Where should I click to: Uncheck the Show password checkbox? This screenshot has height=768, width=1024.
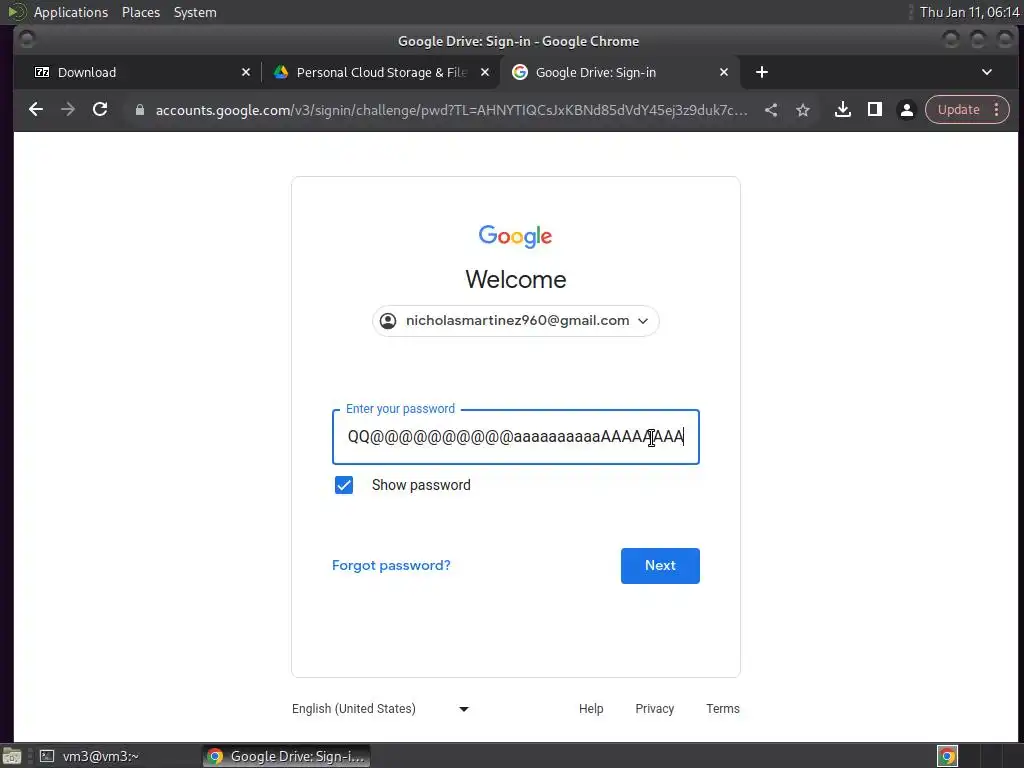[x=344, y=485]
